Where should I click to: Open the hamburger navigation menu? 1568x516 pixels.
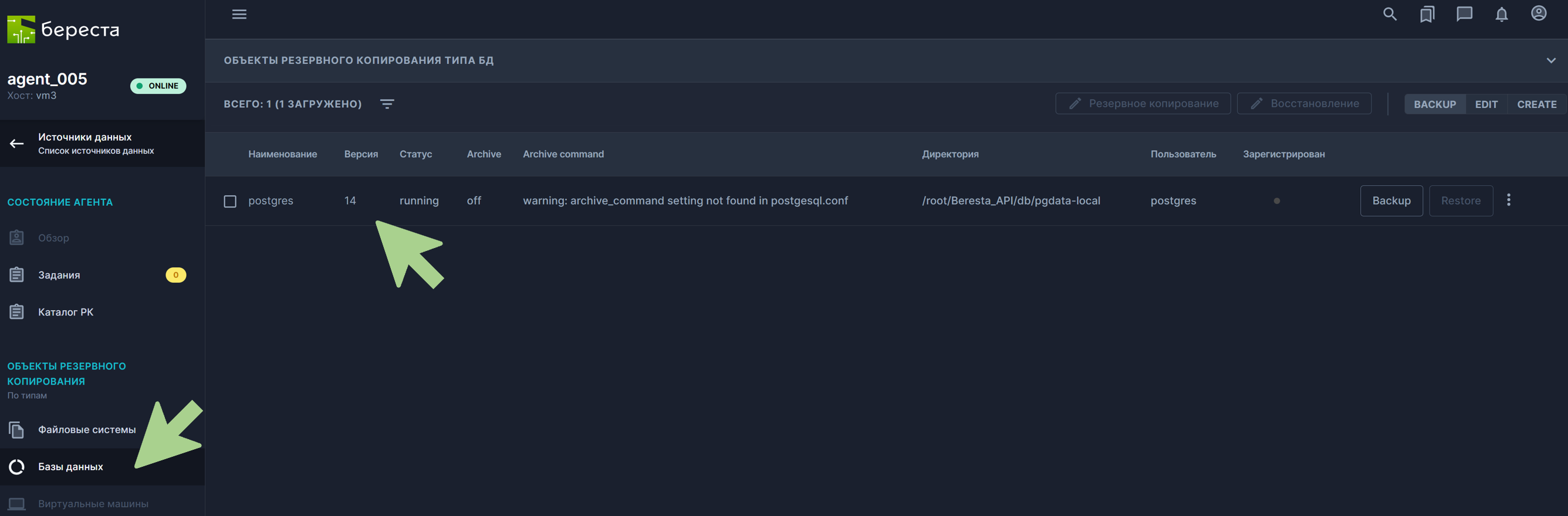click(239, 14)
